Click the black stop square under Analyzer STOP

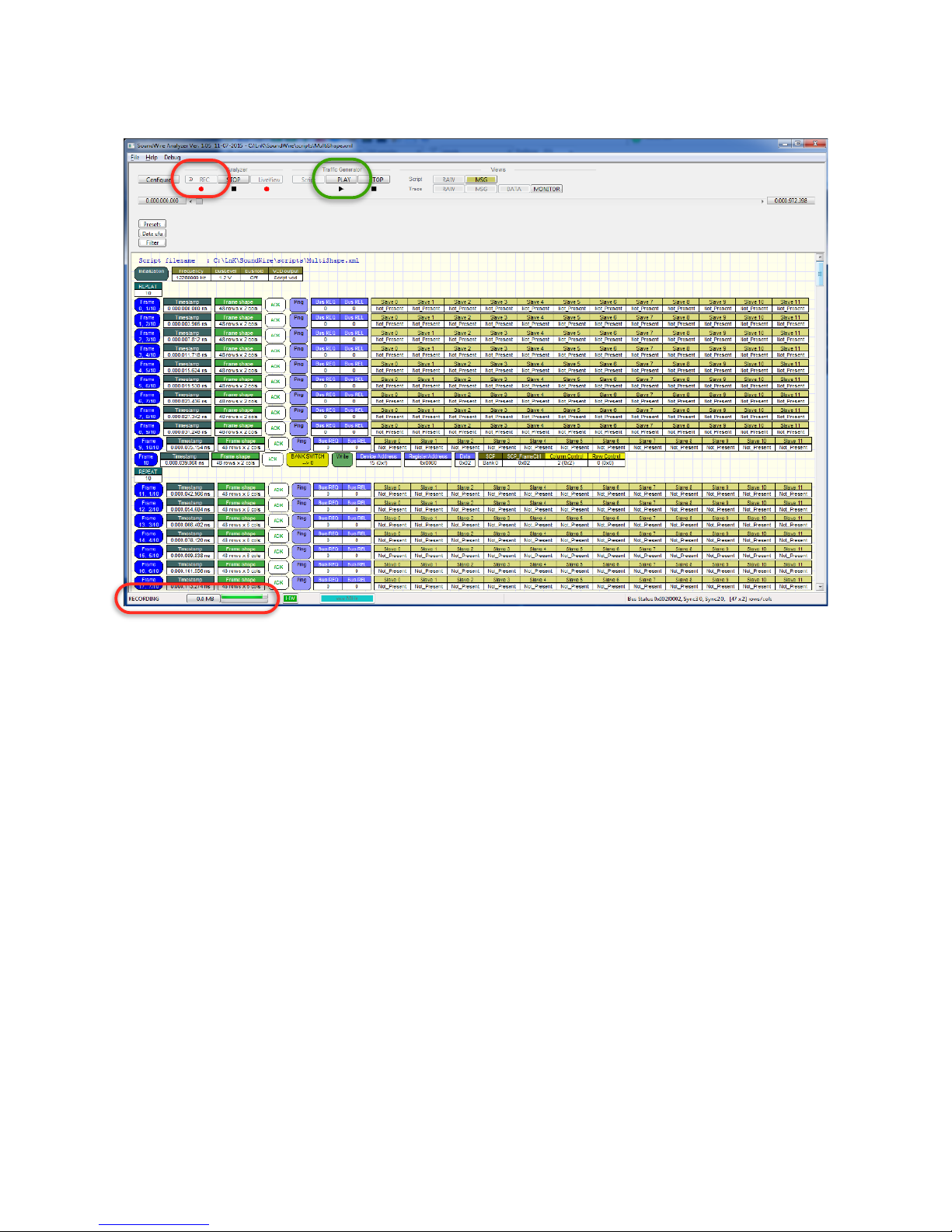234,189
